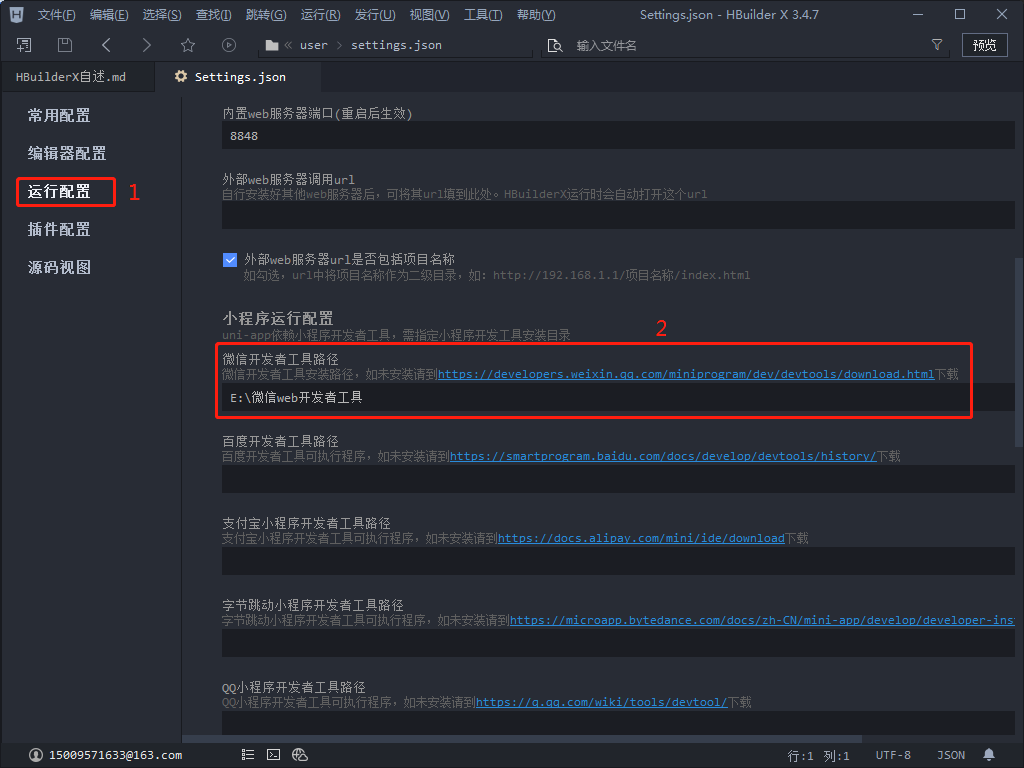This screenshot has height=768, width=1024.
Task: Open the 查找(I) menu
Action: (213, 14)
